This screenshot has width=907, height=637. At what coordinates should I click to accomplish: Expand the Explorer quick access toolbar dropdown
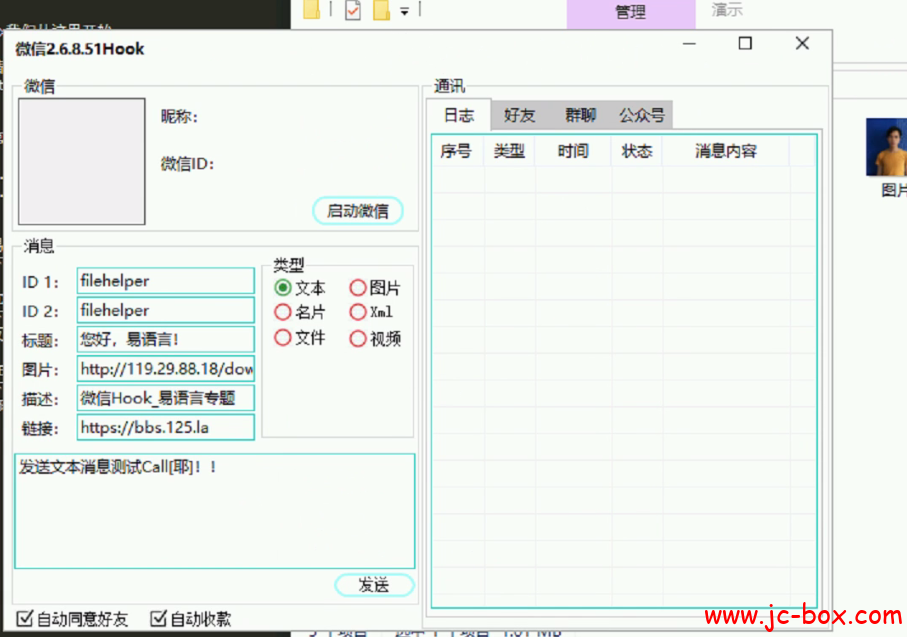tap(404, 11)
